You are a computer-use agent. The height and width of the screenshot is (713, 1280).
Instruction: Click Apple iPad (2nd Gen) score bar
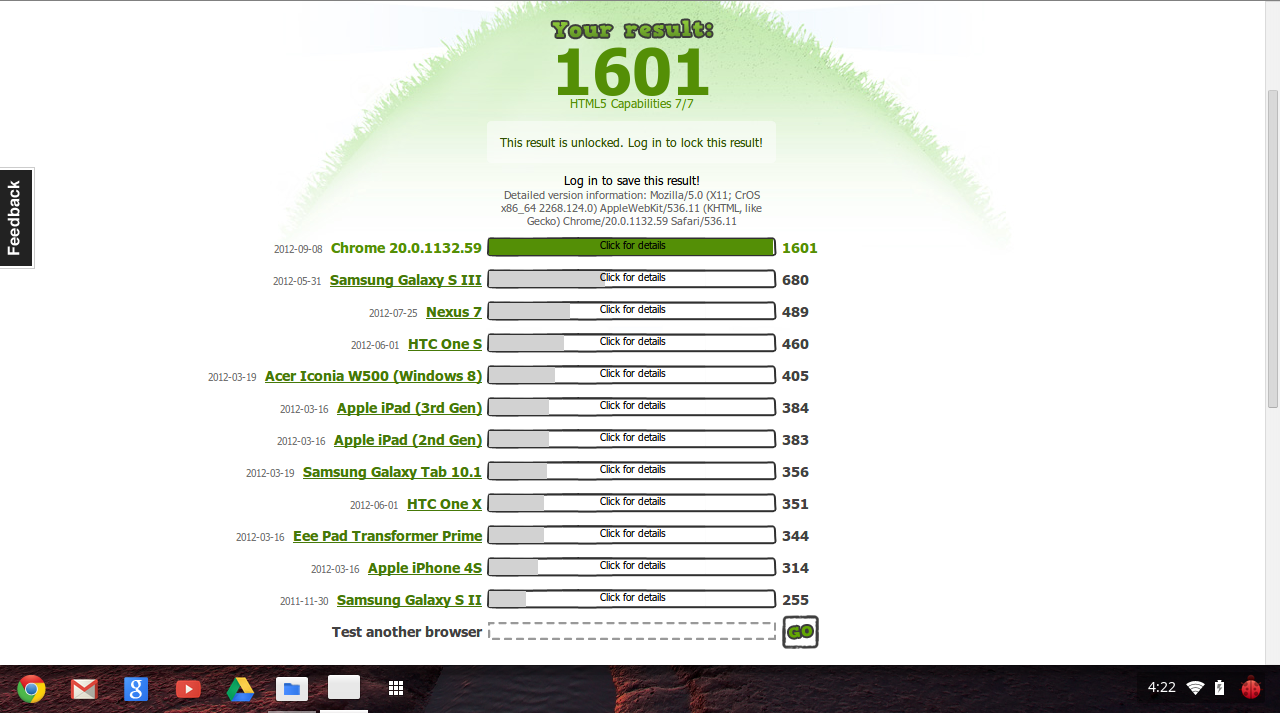pyautogui.click(x=631, y=439)
